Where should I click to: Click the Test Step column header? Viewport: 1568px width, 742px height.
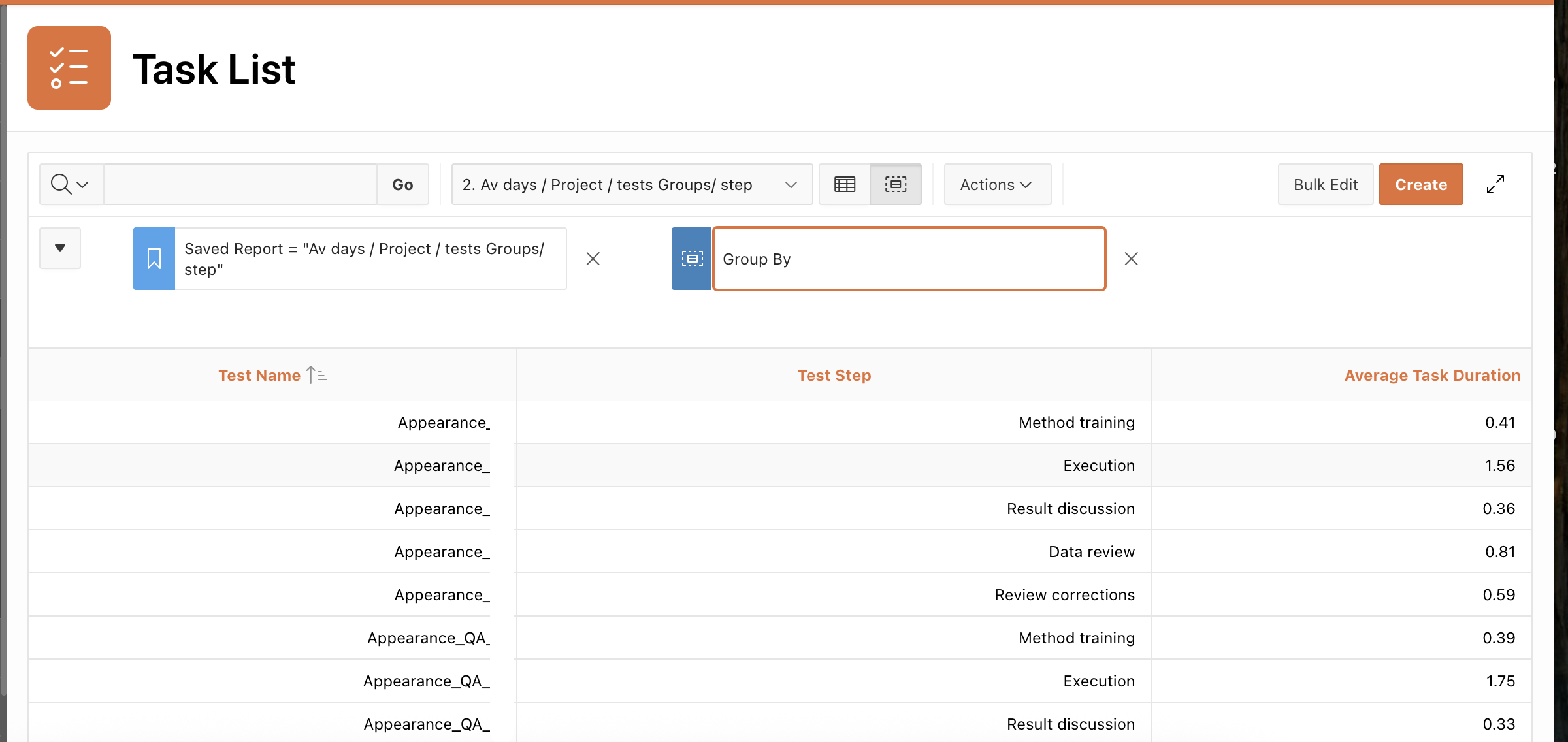point(834,376)
